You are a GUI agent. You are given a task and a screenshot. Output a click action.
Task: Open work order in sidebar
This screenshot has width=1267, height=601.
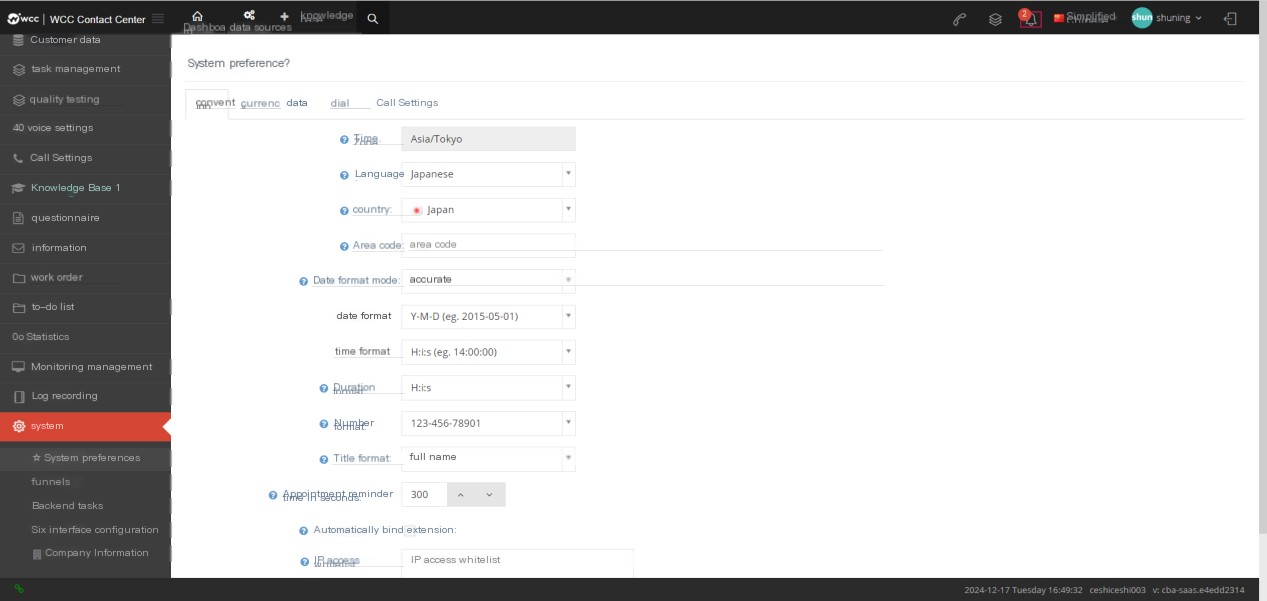tap(85, 277)
